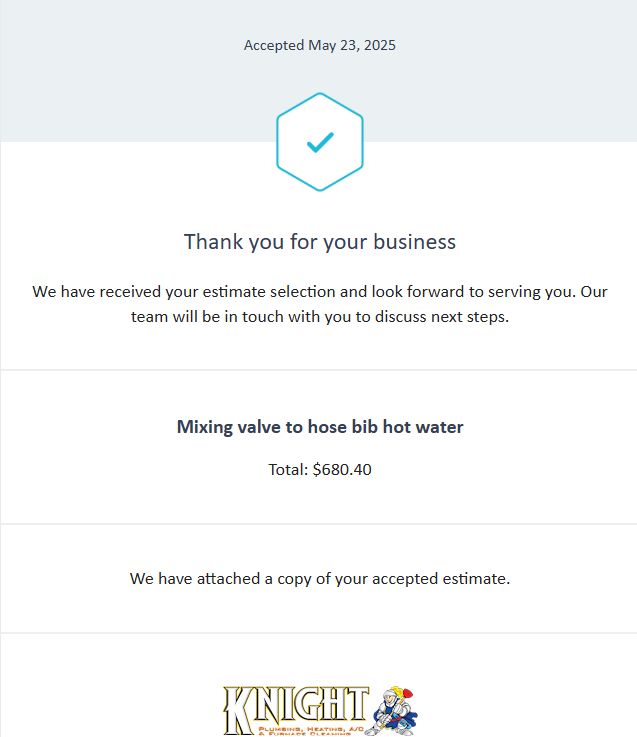The image size is (637, 737).
Task: Click the KNIGHT company logo wordmark
Action: [x=296, y=706]
